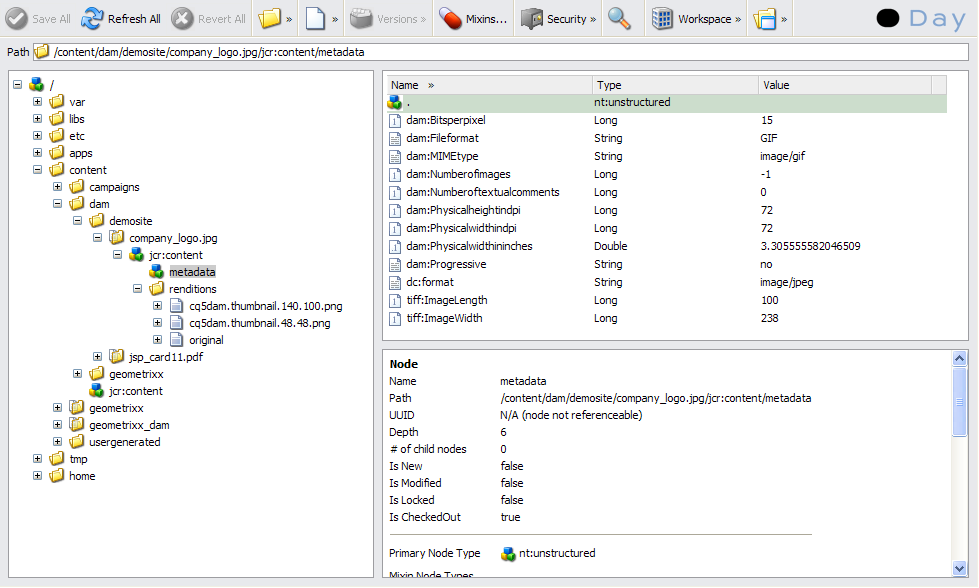Click the image/jpeg value cell
This screenshot has width=979, height=588.
pos(787,282)
